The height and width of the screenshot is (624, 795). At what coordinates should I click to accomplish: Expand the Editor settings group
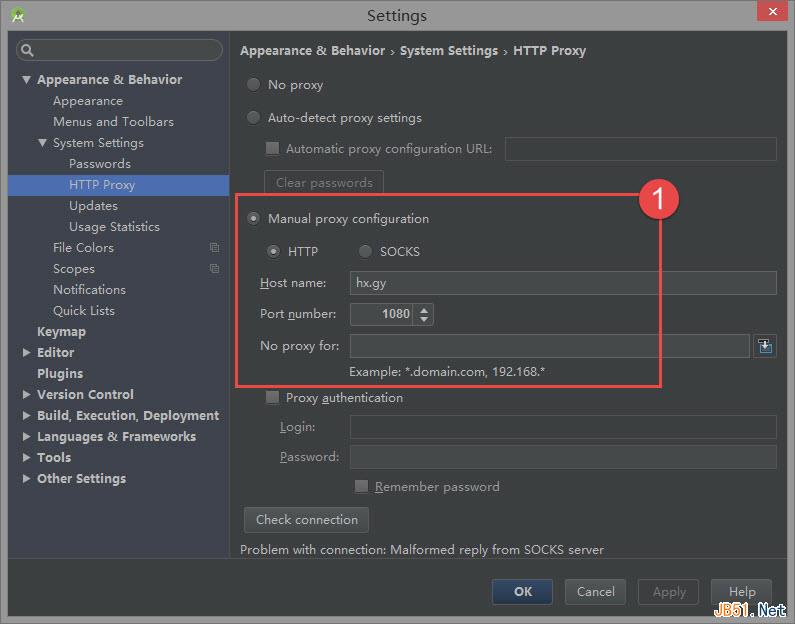click(27, 353)
